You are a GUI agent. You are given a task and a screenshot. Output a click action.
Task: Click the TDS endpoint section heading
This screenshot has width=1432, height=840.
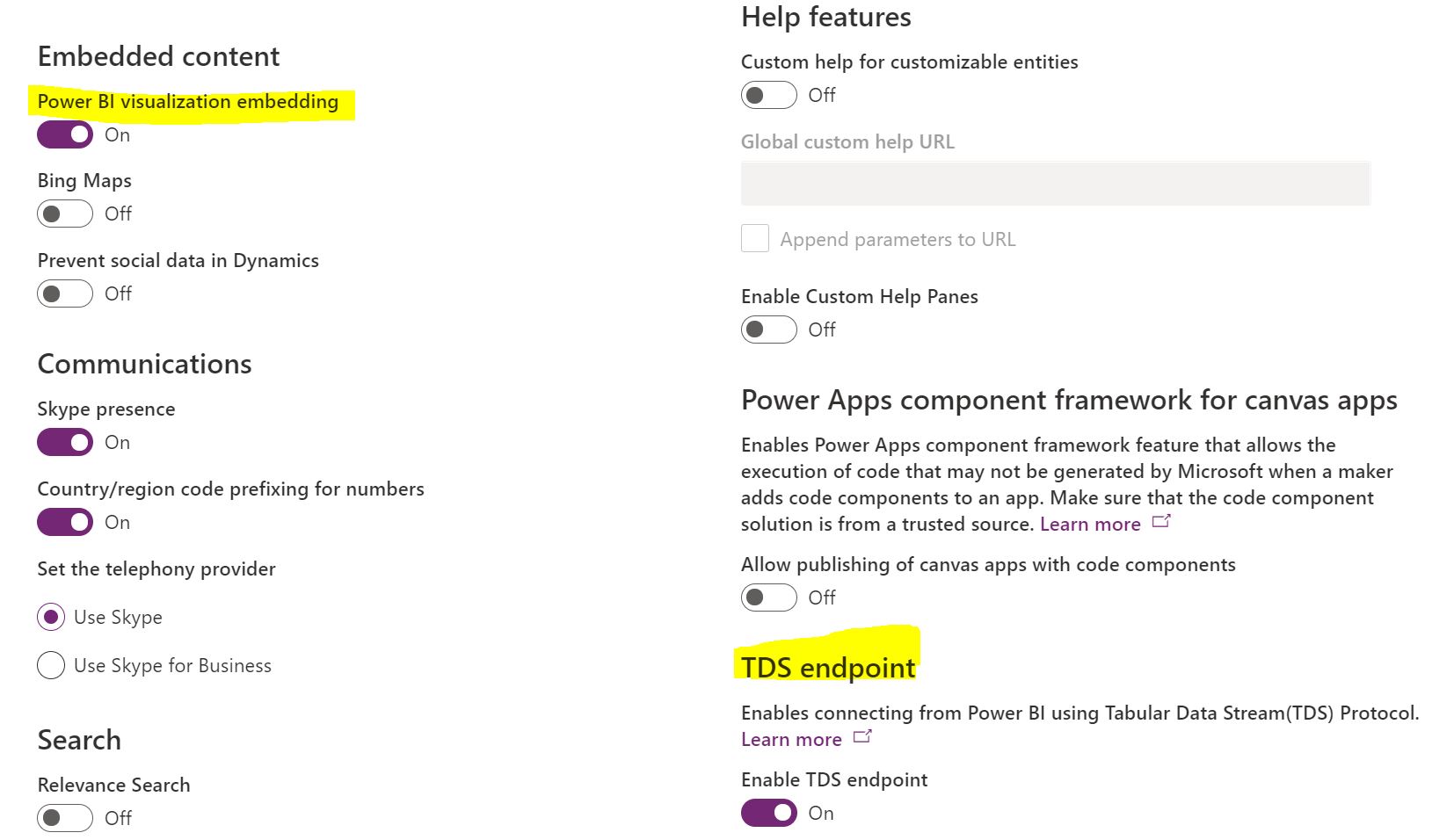pos(828,668)
